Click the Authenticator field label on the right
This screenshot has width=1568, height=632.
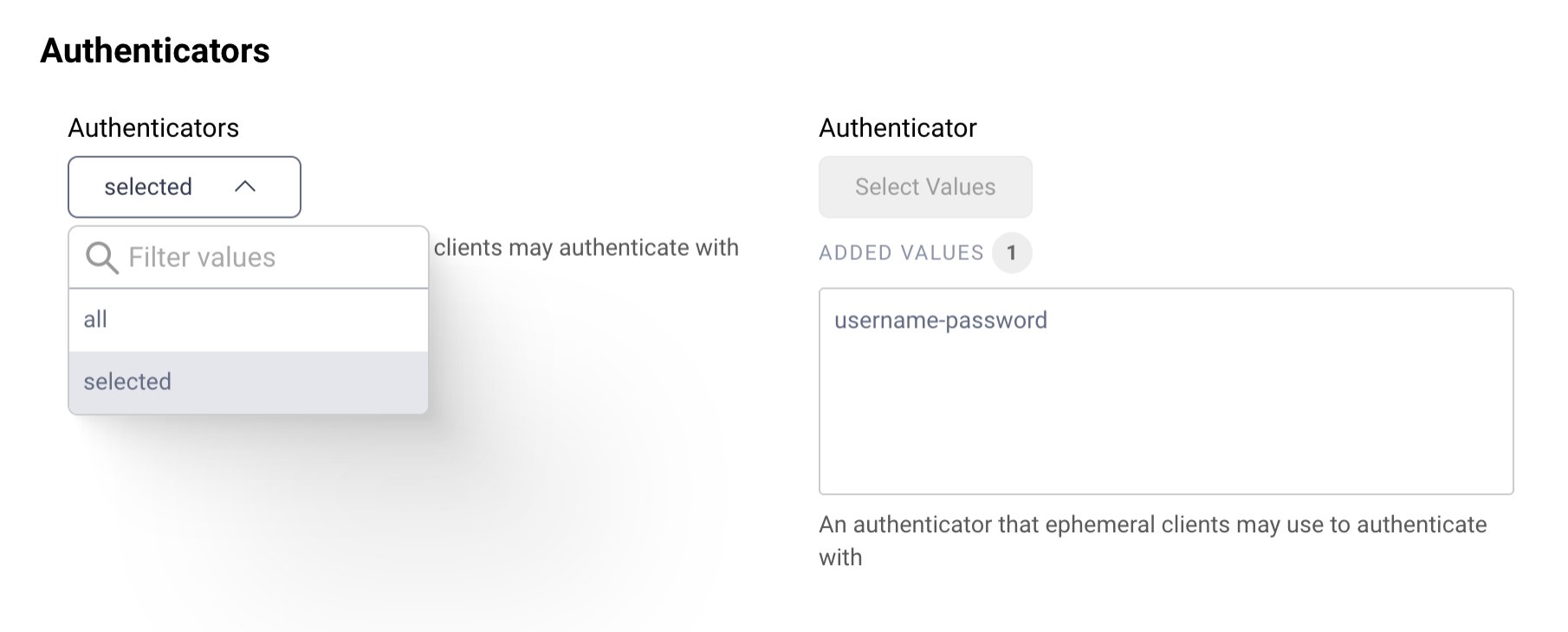897,127
